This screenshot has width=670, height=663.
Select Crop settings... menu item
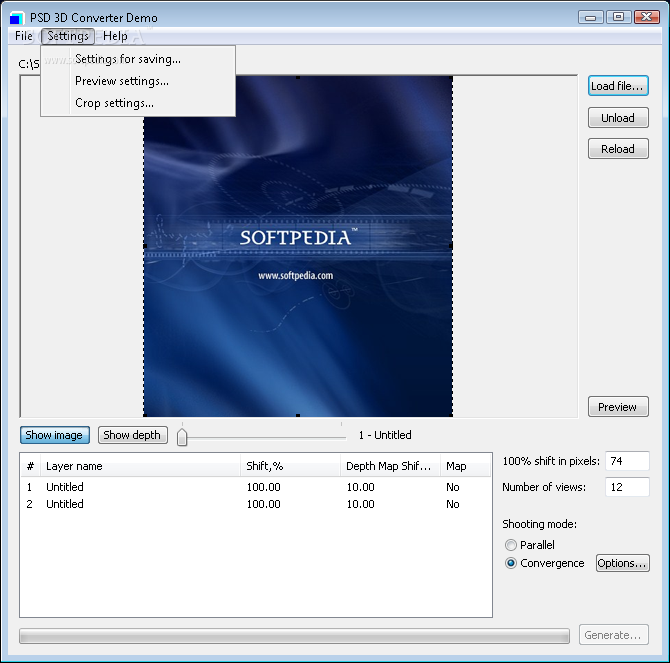coord(138,103)
